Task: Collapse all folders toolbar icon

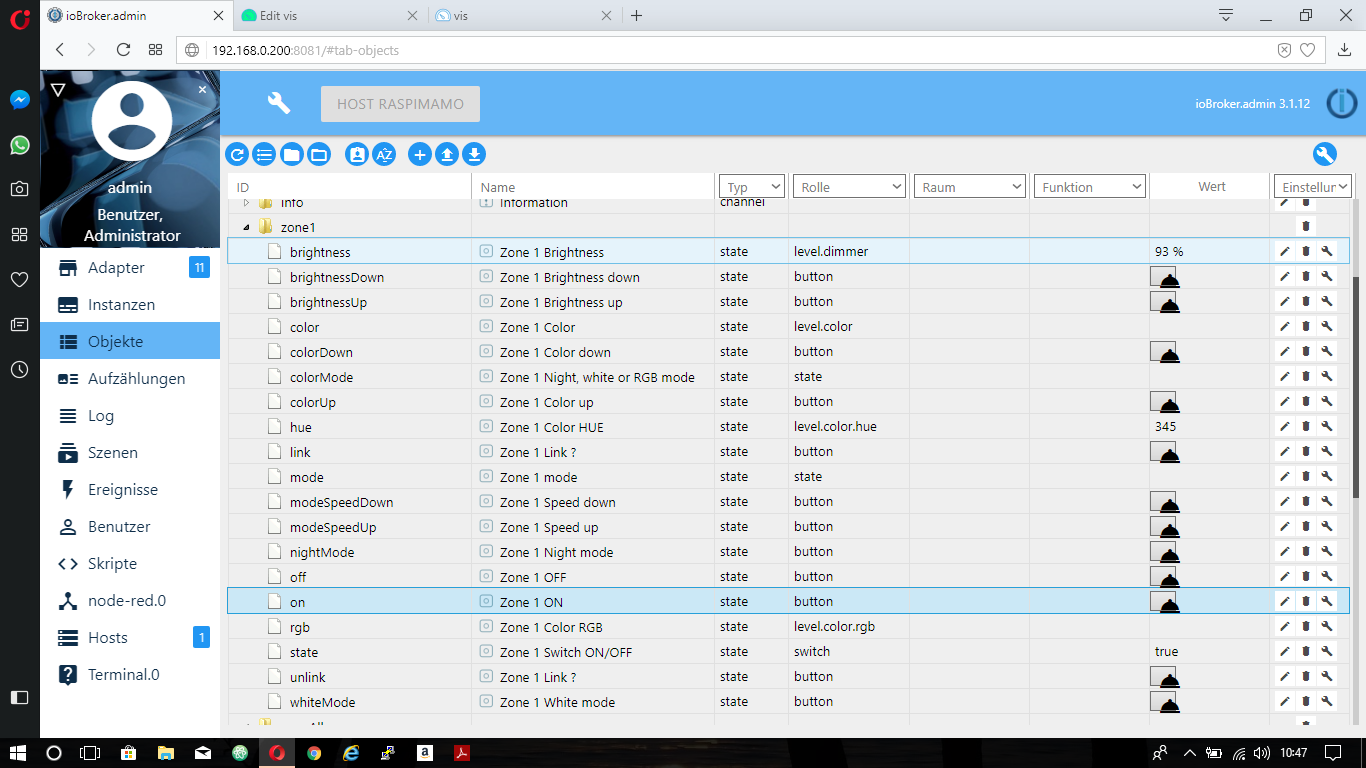Action: 291,154
